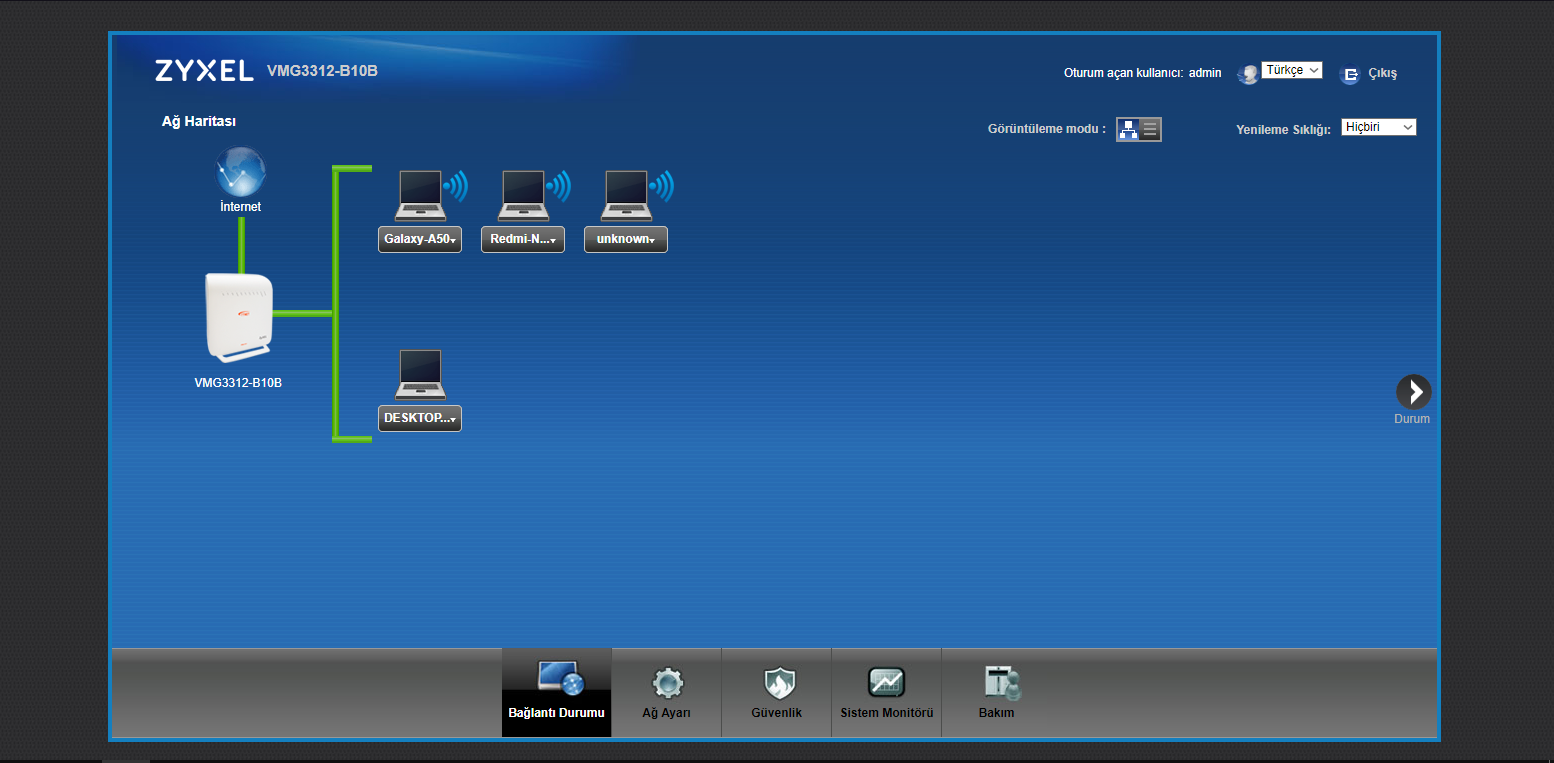Open the Güvenlik menu
This screenshot has height=763, width=1554.
(x=777, y=692)
